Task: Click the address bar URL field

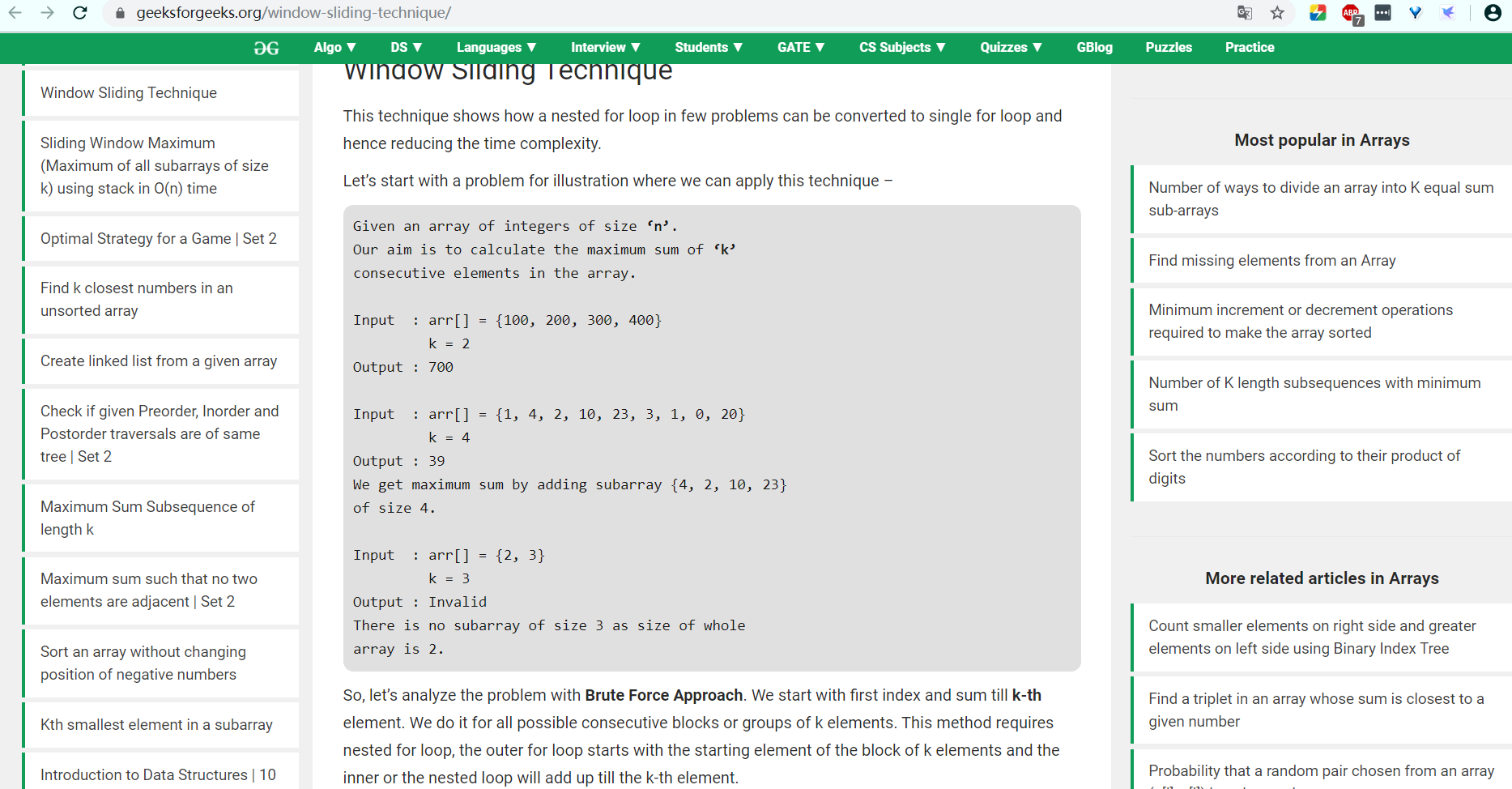Action: coord(672,13)
